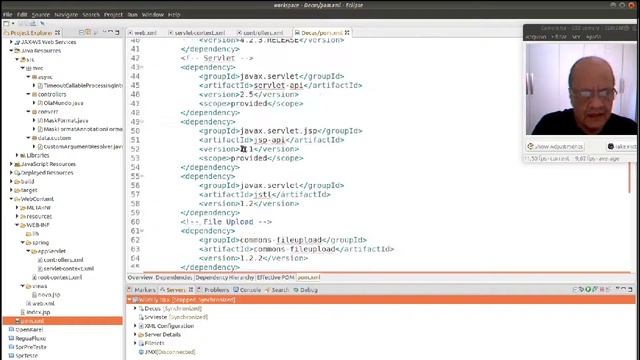Click the New file toolbar icon

[x=7, y=24]
